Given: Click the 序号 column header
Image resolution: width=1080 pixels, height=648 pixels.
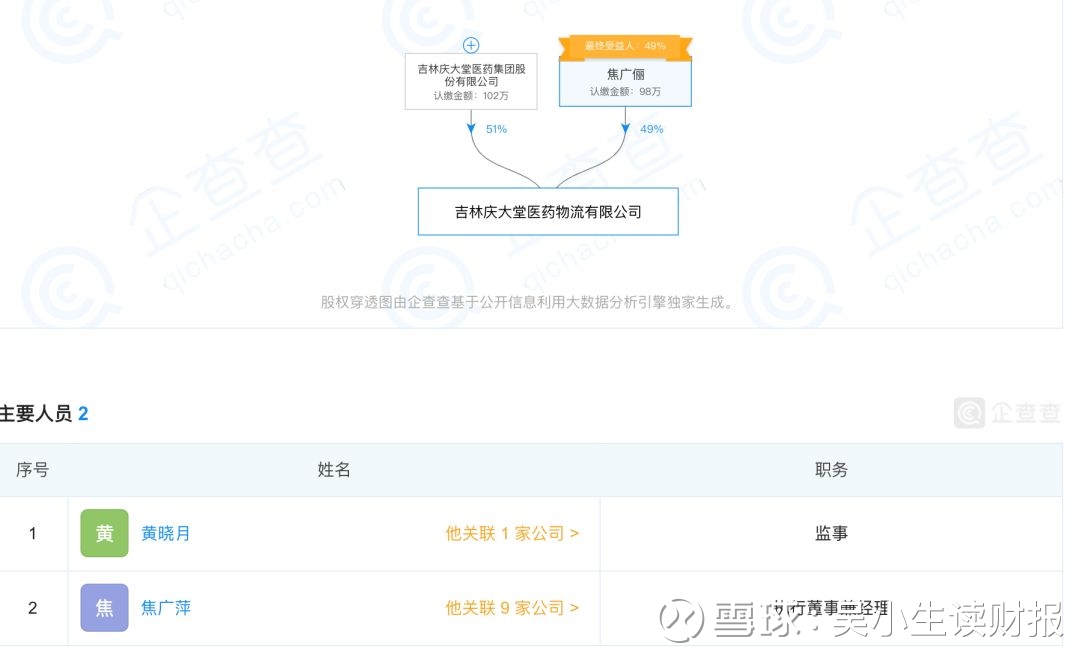Looking at the screenshot, I should coord(33,470).
